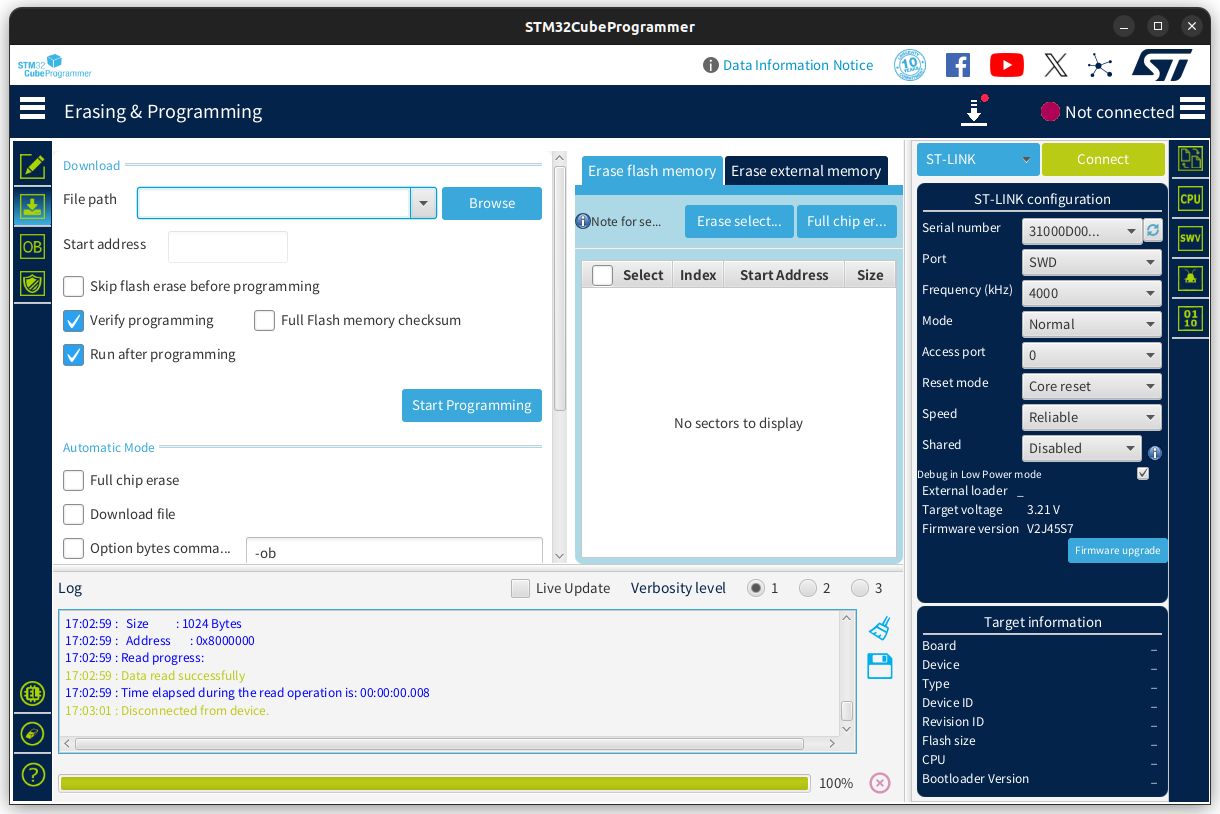
Task: Enable Full Flash memory checksum
Action: tap(264, 321)
